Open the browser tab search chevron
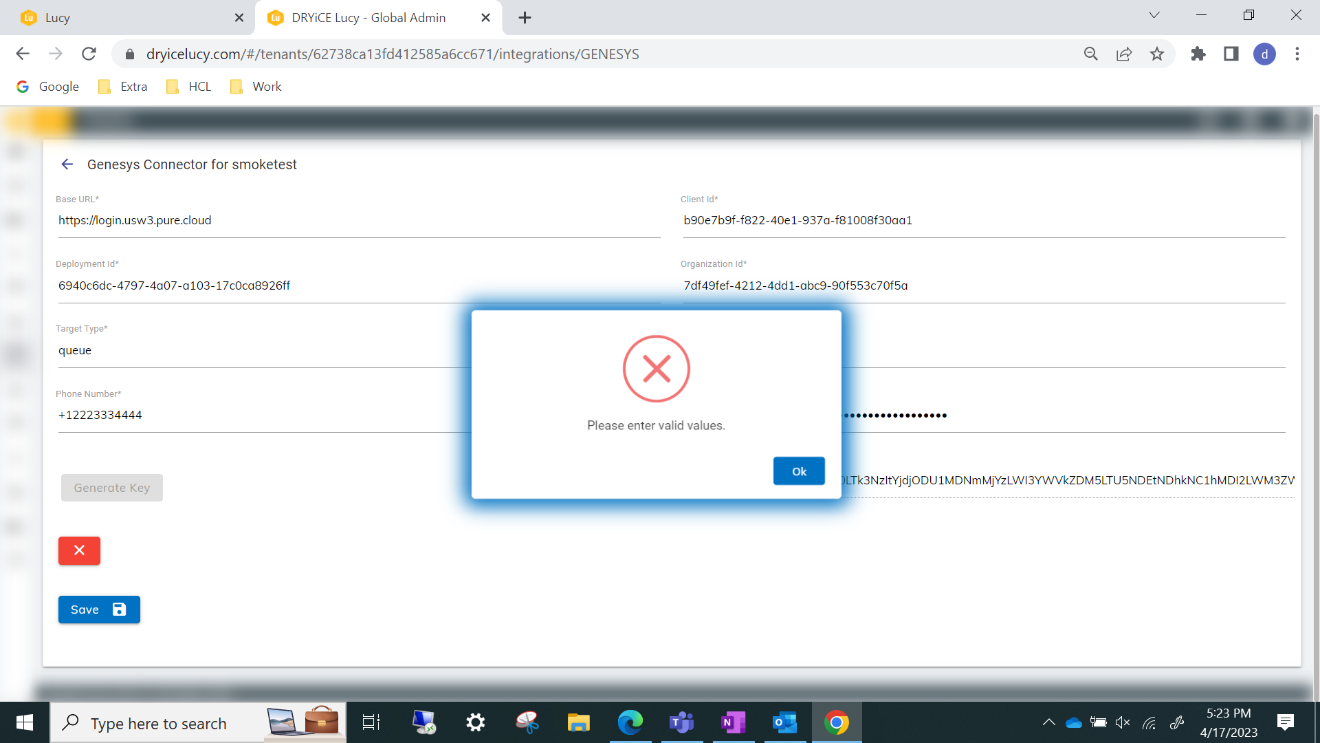The width and height of the screenshot is (1320, 743). coord(1155,17)
